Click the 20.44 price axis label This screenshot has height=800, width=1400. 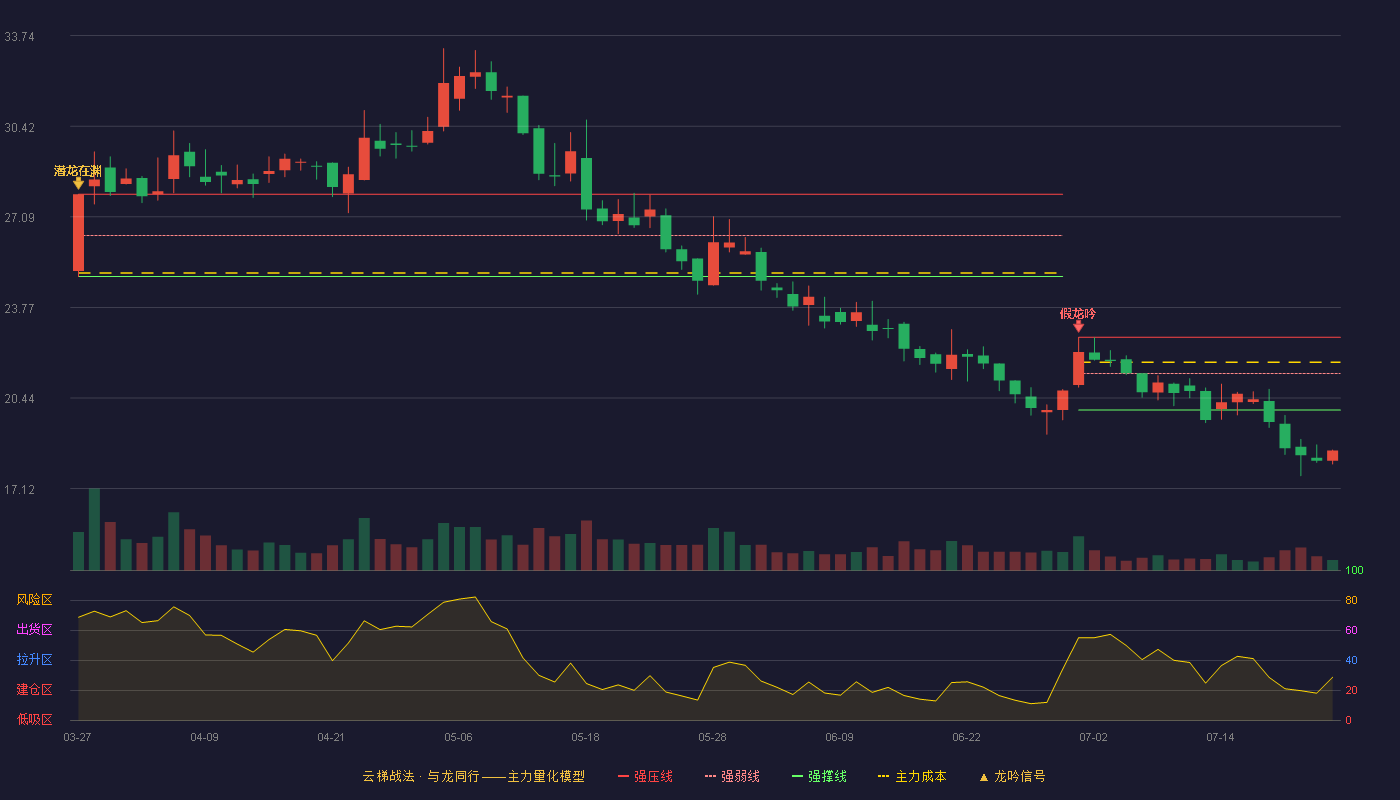[19, 399]
